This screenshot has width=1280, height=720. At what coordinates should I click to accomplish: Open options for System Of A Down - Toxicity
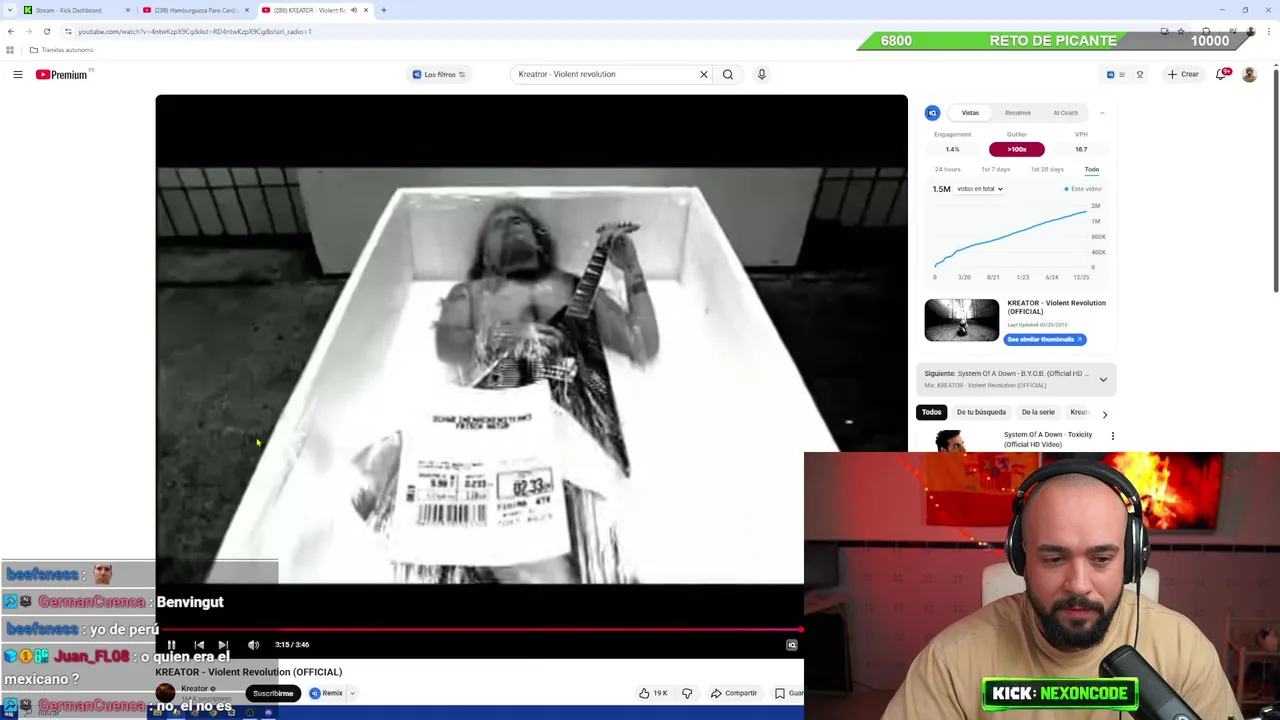[1112, 436]
